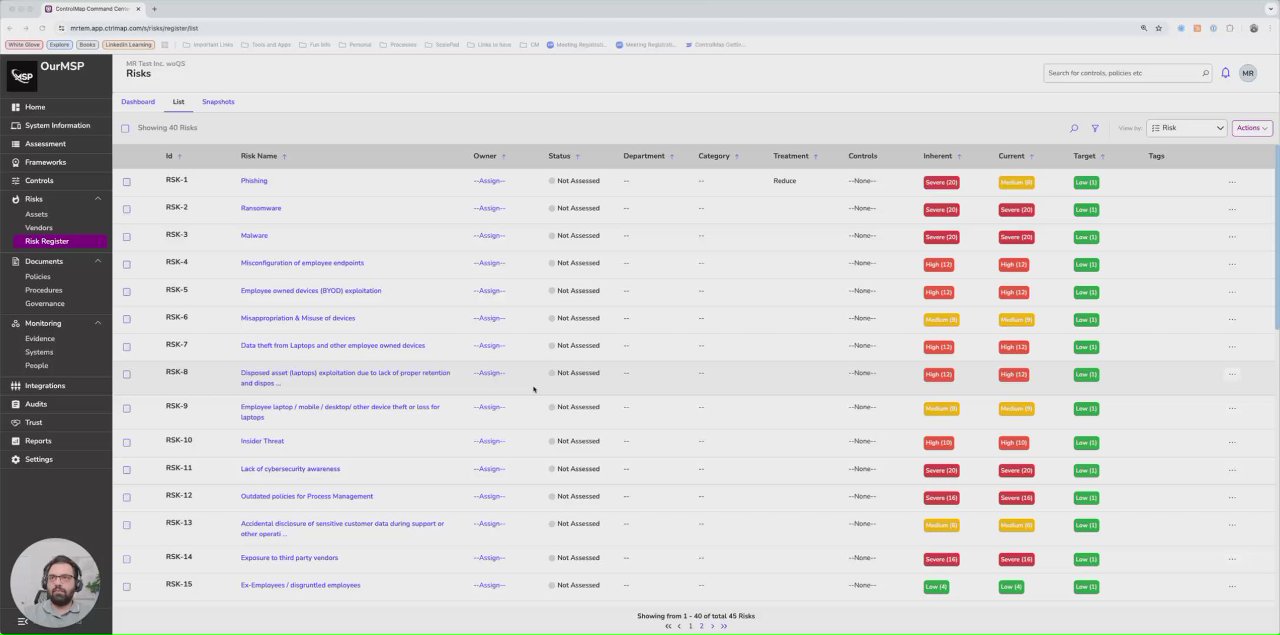Screen dimensions: 1280x635
Task: Assign owner for Malware risk
Action: pos(489,236)
